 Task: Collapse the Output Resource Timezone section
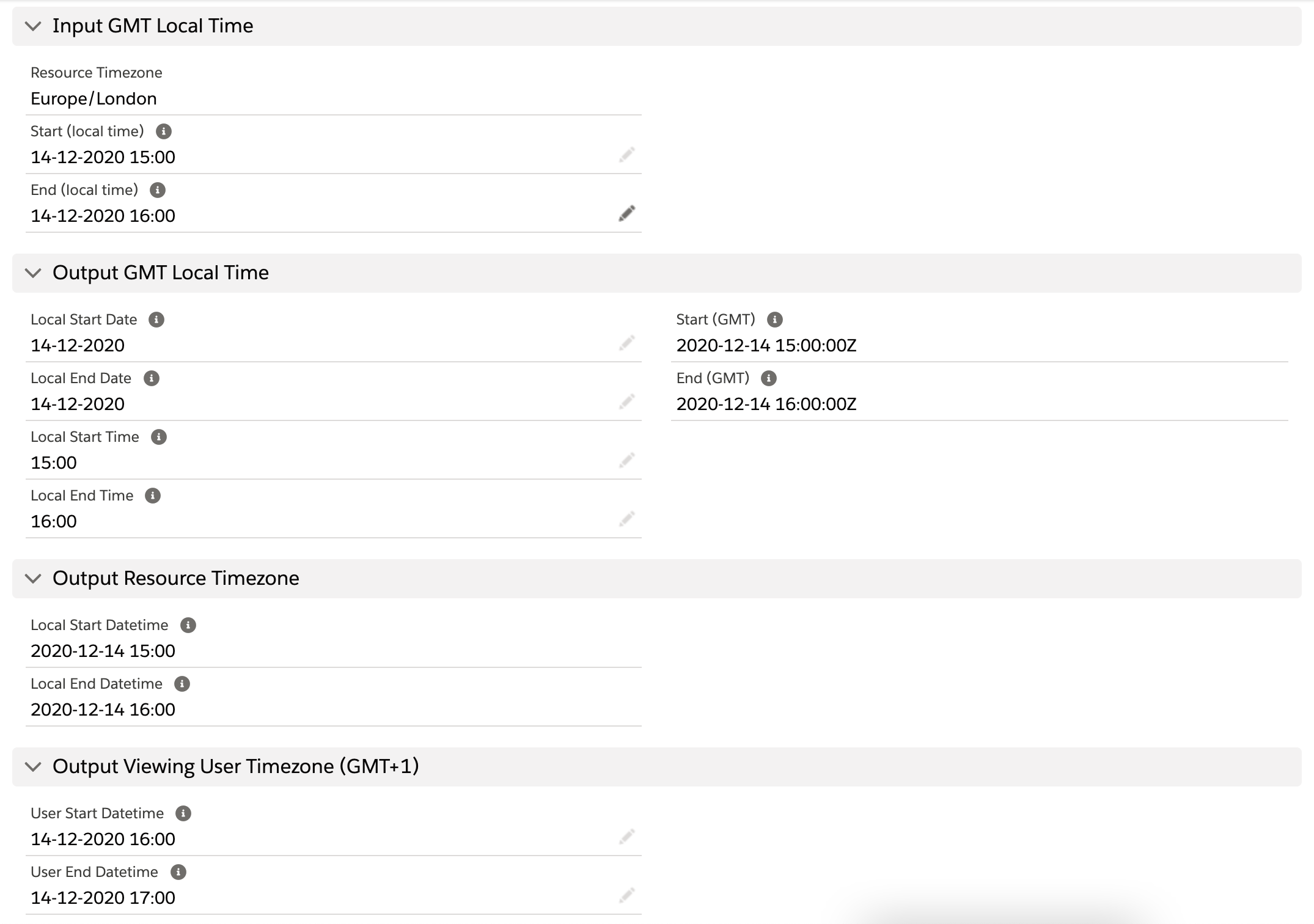coord(34,578)
